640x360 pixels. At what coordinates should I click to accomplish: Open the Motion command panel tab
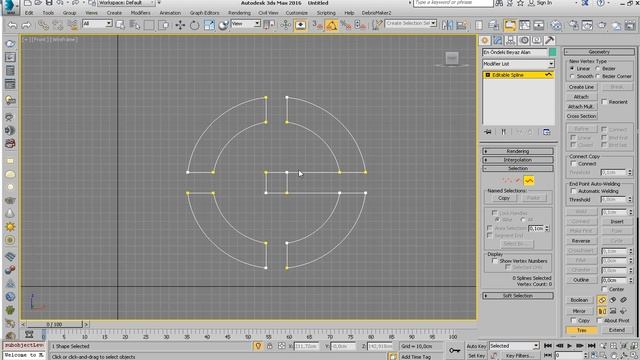point(524,40)
